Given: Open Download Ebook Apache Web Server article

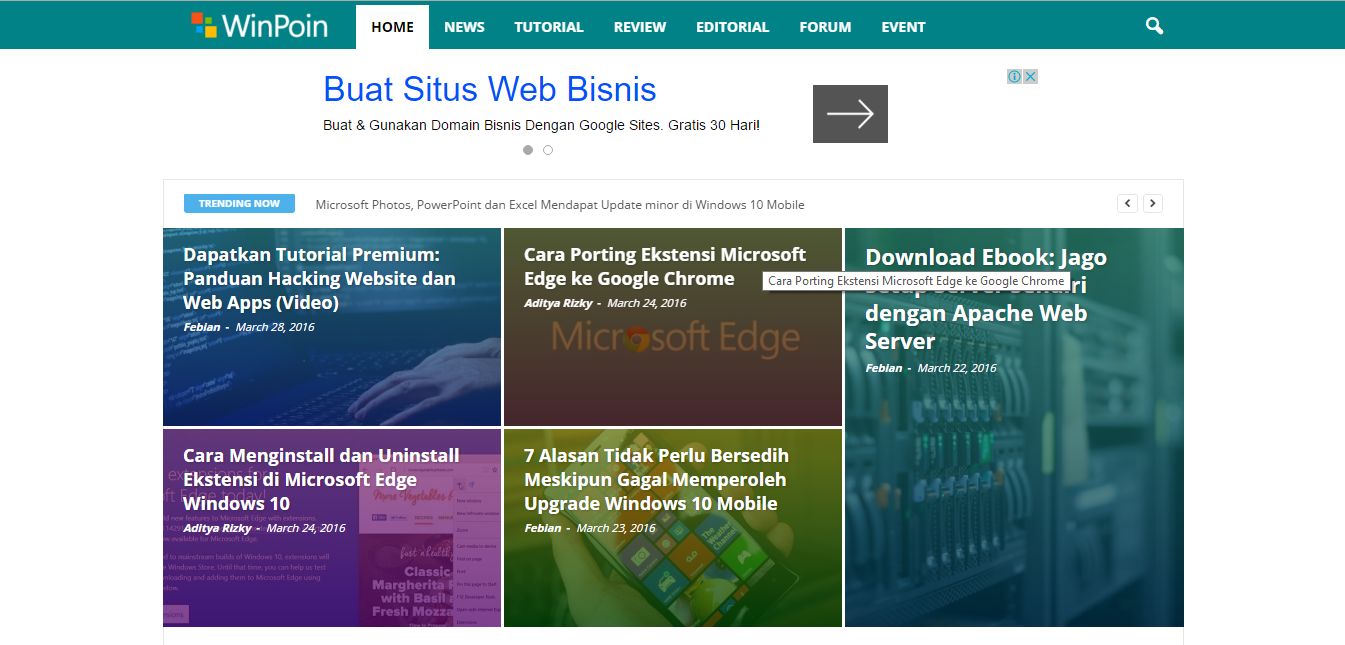Looking at the screenshot, I should point(986,299).
